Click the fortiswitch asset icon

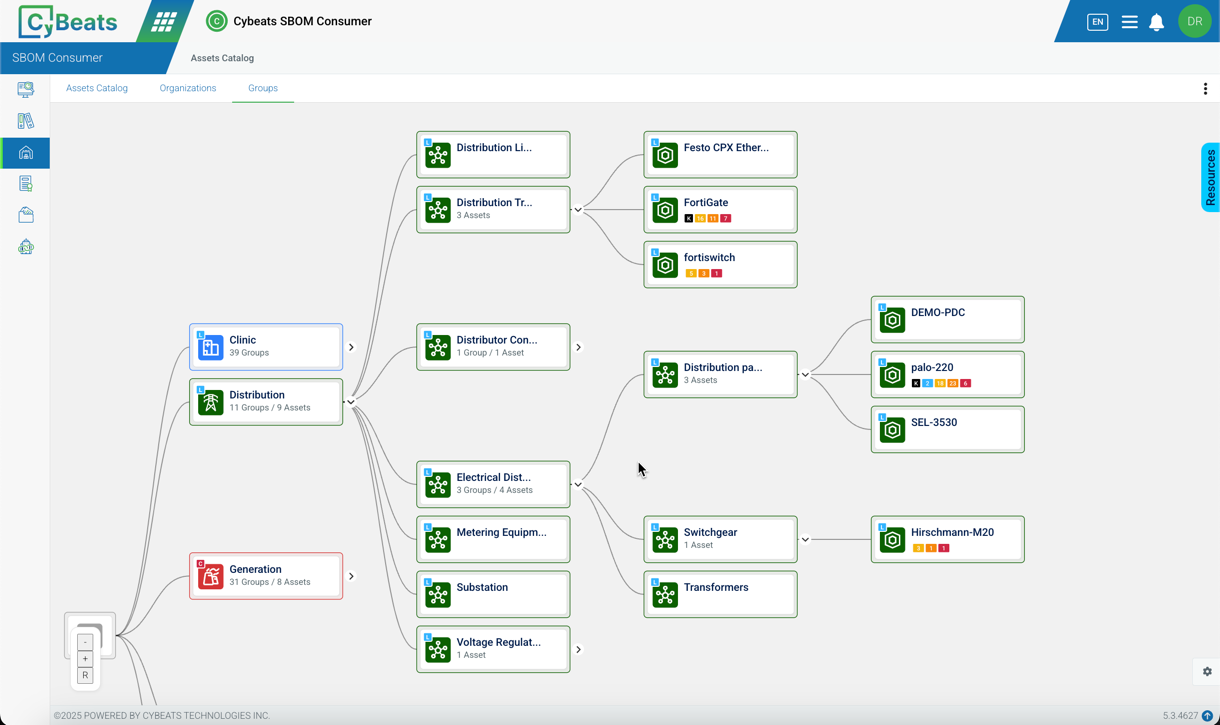[665, 265]
